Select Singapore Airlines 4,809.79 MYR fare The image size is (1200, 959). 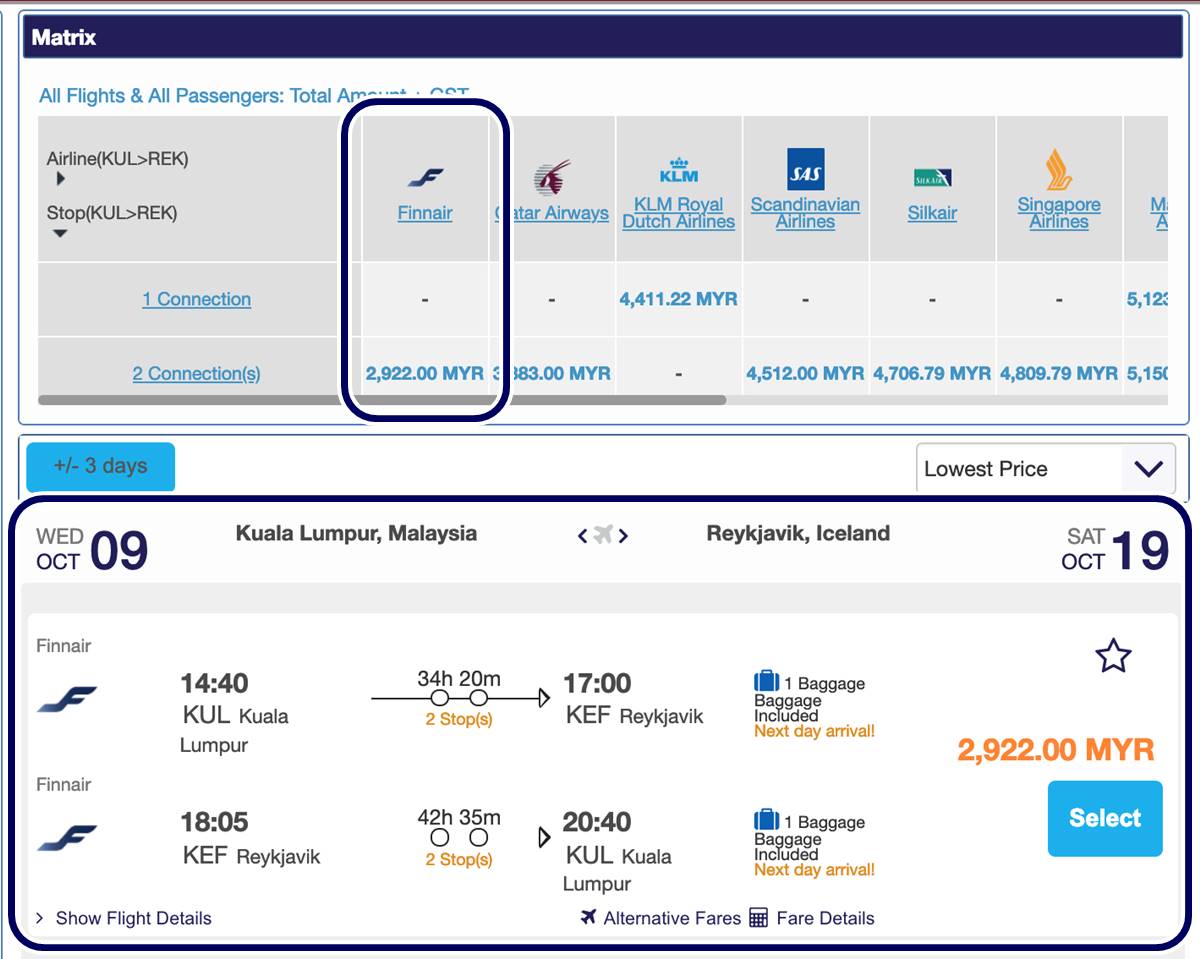click(x=1059, y=373)
